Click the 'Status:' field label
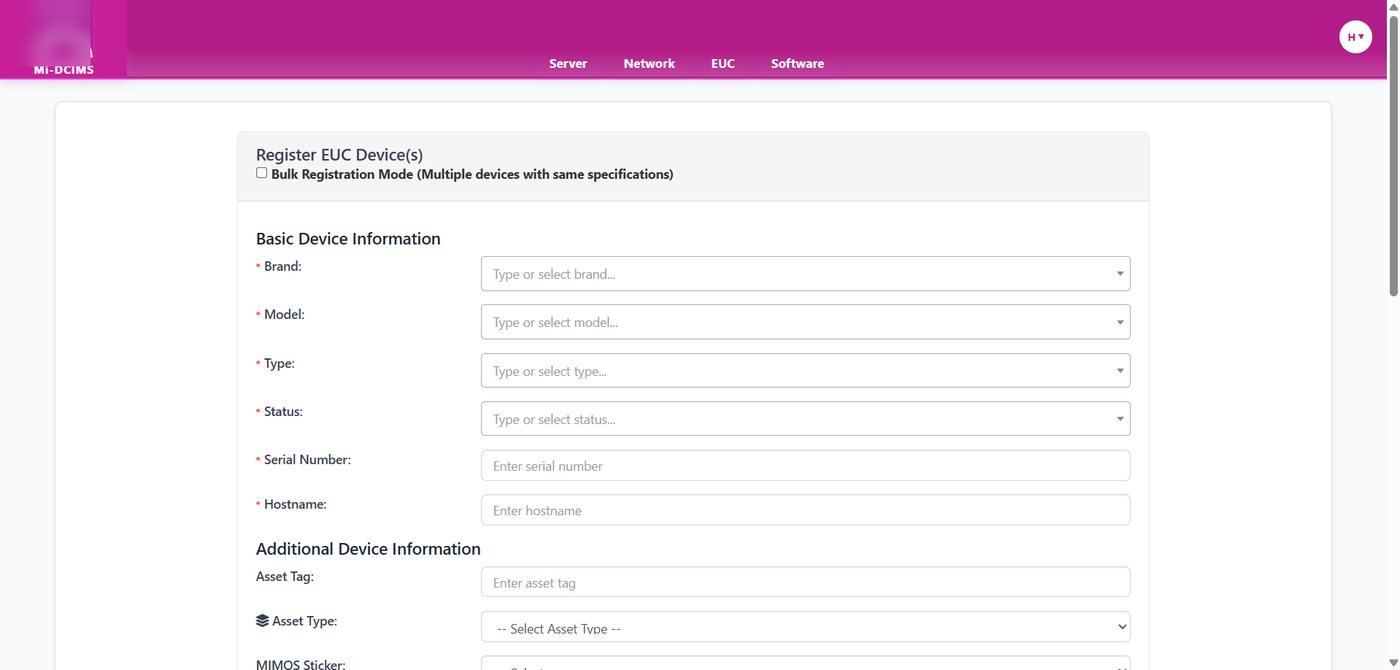Image resolution: width=1400 pixels, height=670 pixels. [283, 412]
